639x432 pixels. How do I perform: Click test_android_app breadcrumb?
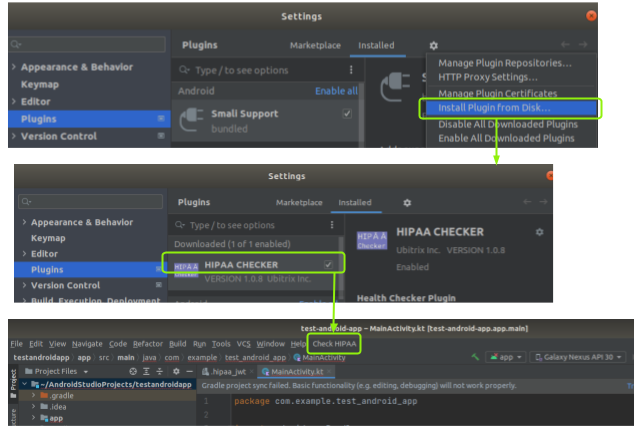pyautogui.click(x=256, y=357)
